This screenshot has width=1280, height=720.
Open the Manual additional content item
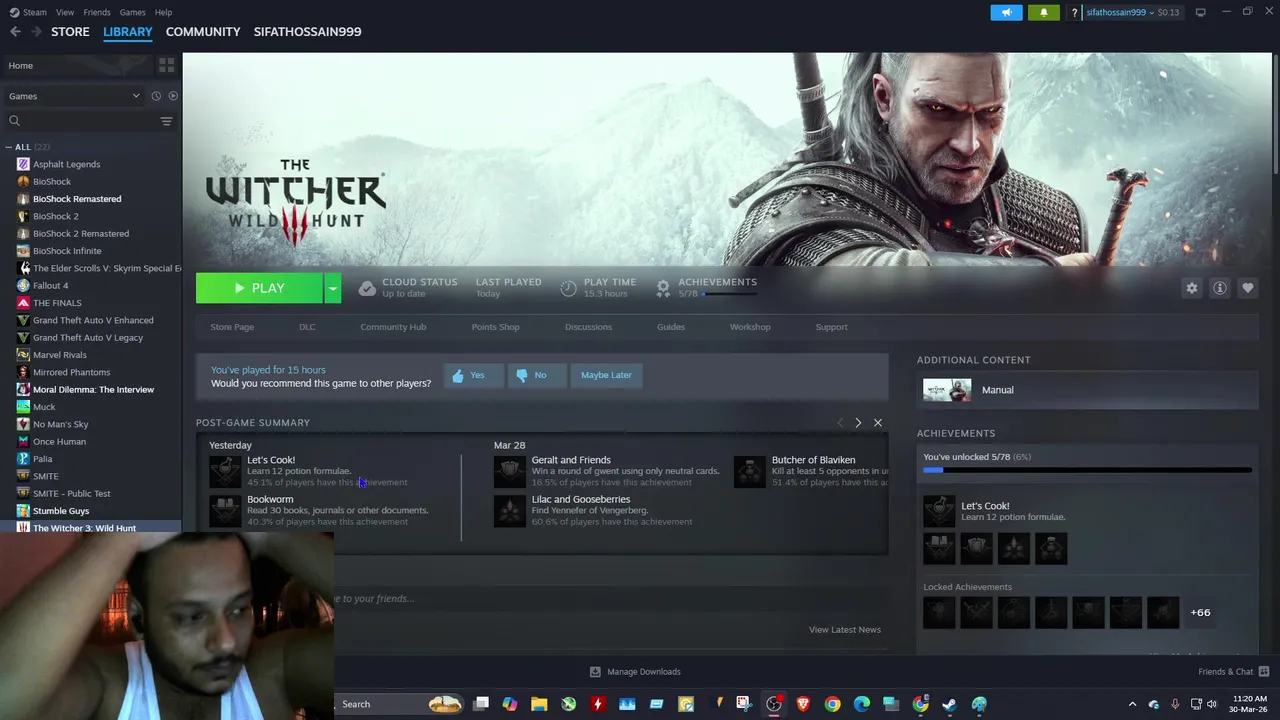[x=1087, y=390]
